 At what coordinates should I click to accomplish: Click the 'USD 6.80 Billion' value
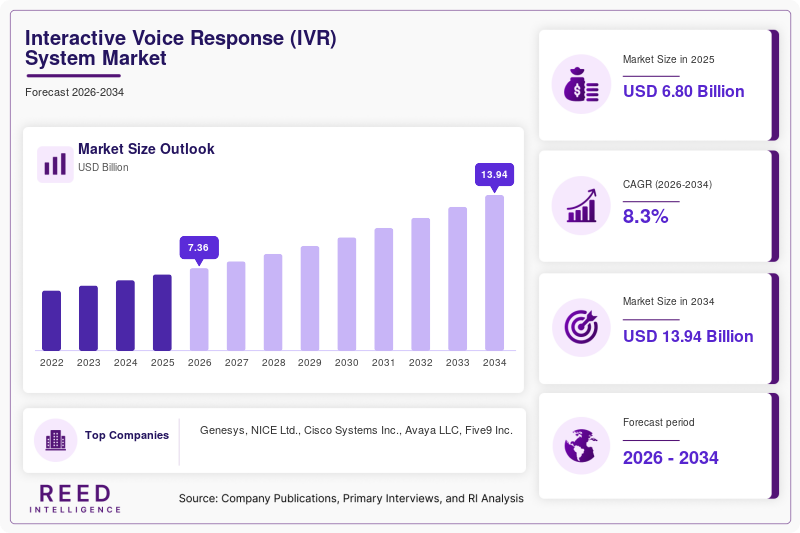tap(683, 91)
